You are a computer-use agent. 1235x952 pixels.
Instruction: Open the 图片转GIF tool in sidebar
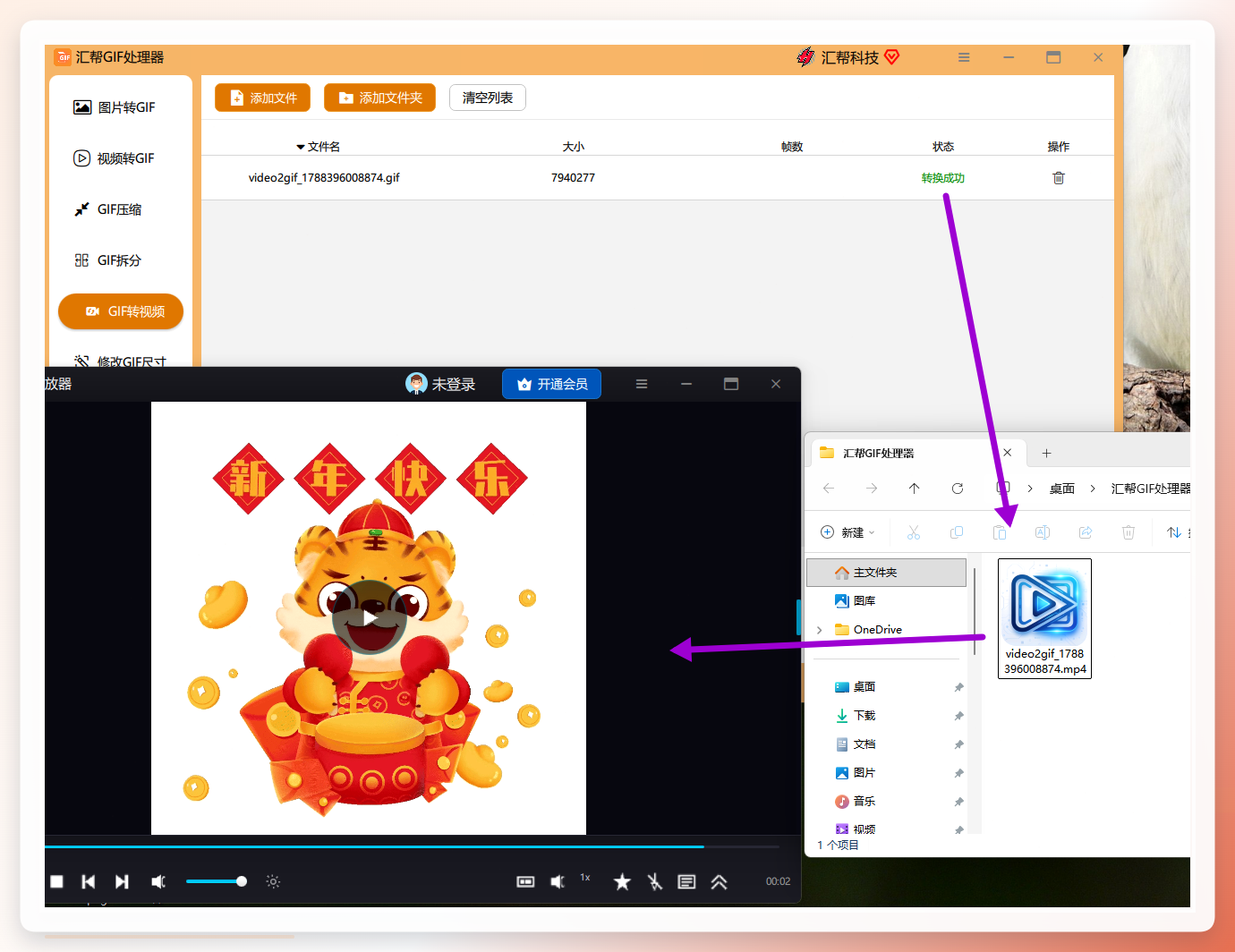tap(115, 107)
